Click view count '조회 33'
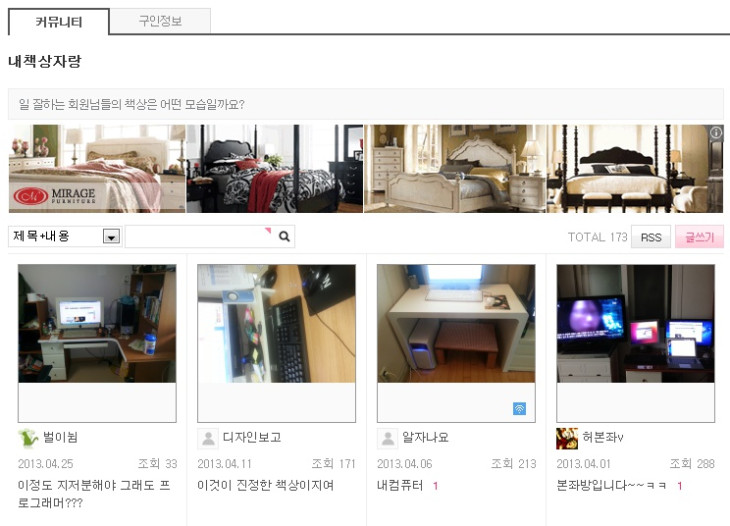This screenshot has width=730, height=526. tap(157, 464)
